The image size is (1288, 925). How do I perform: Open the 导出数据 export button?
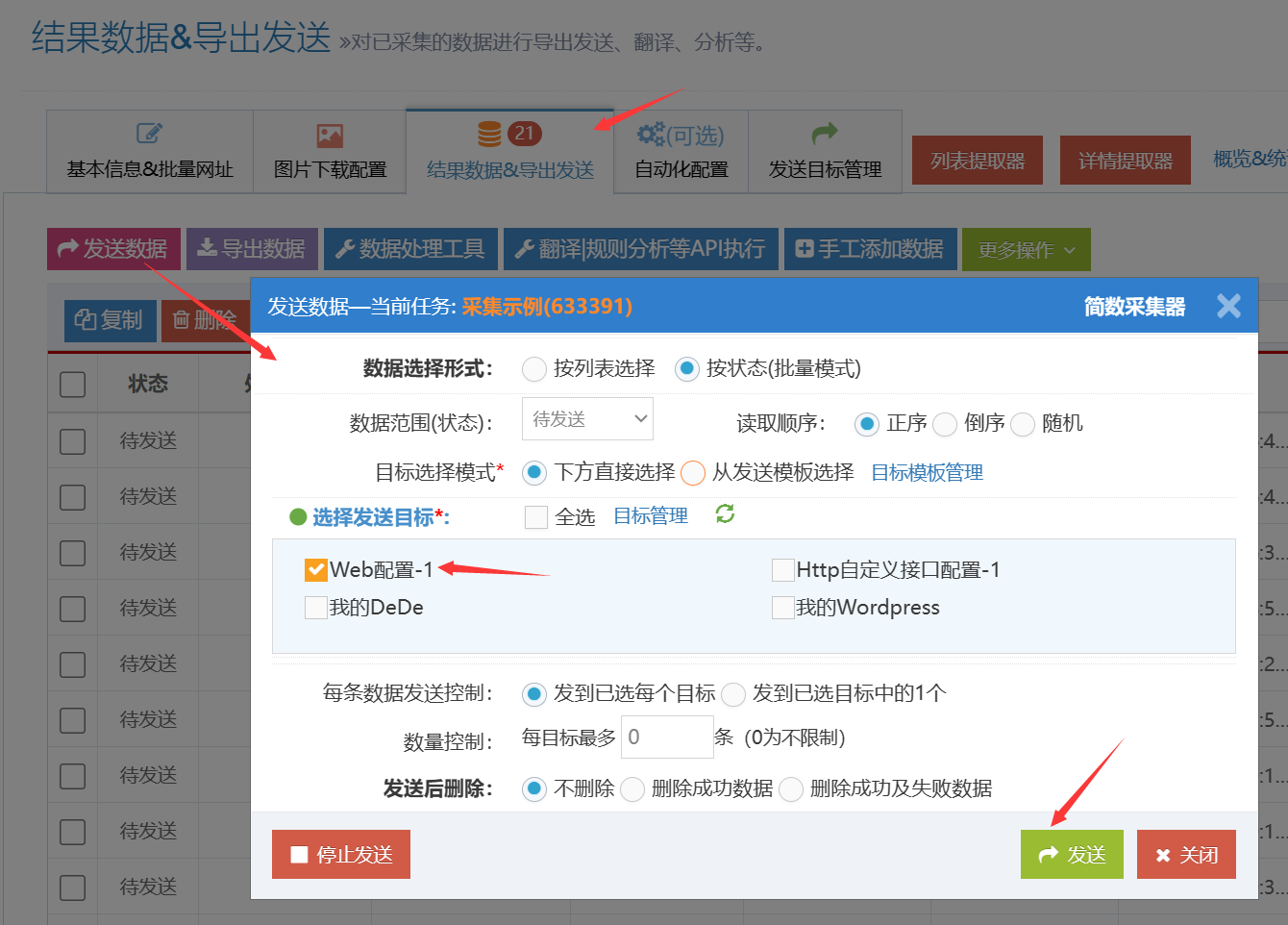[251, 249]
